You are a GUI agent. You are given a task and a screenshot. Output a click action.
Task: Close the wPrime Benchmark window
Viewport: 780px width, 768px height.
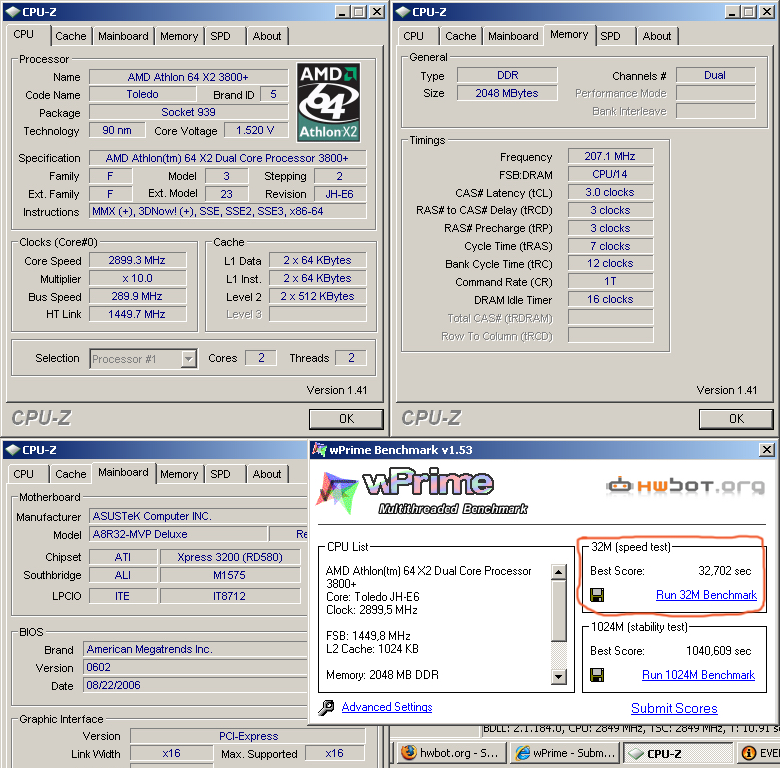pyautogui.click(x=767, y=450)
